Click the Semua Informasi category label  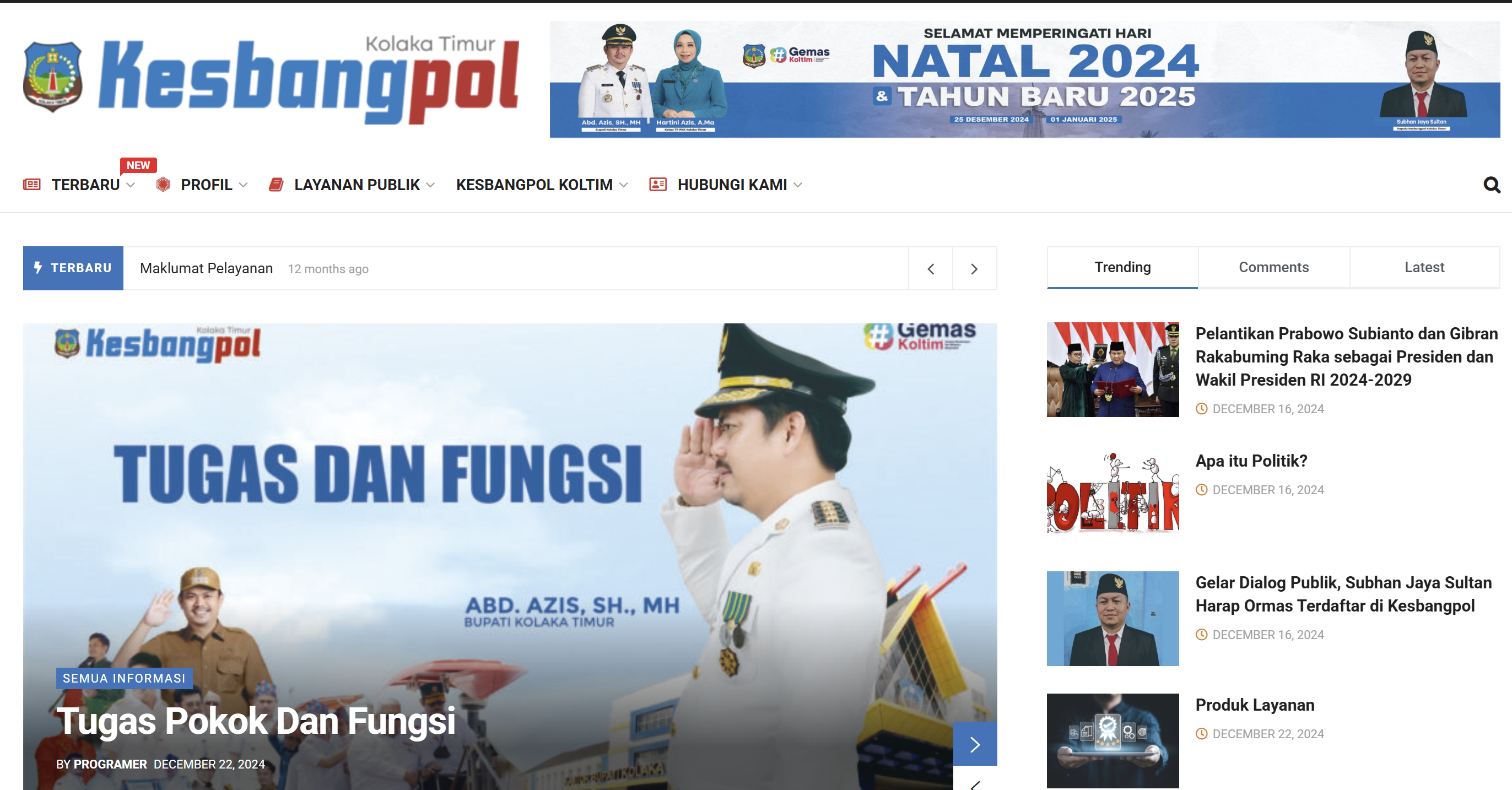pyautogui.click(x=124, y=679)
